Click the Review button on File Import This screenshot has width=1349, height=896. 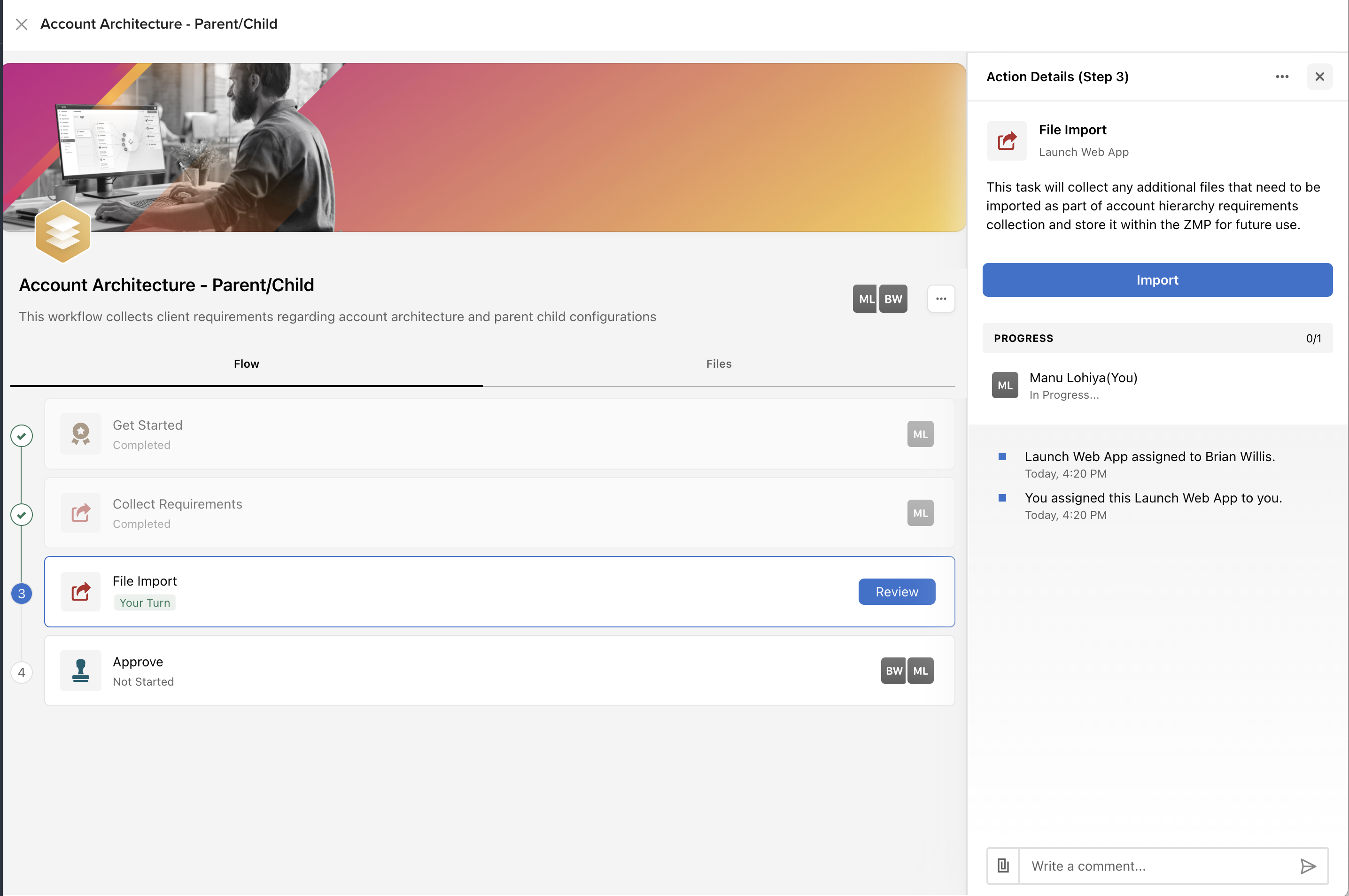click(x=896, y=592)
